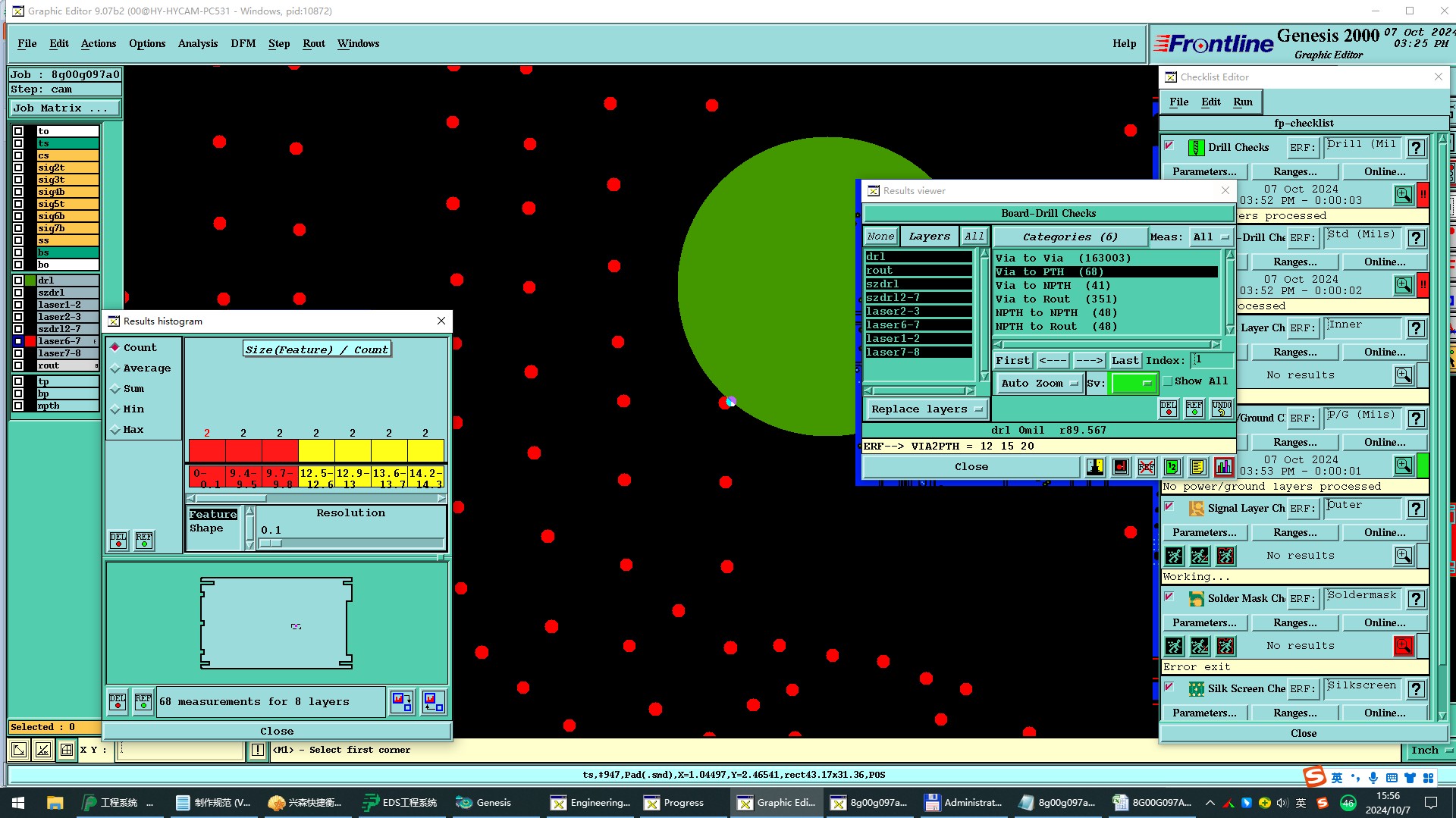Open result viewer magnifier for Drill Checks
The height and width of the screenshot is (818, 1456).
(x=1404, y=195)
